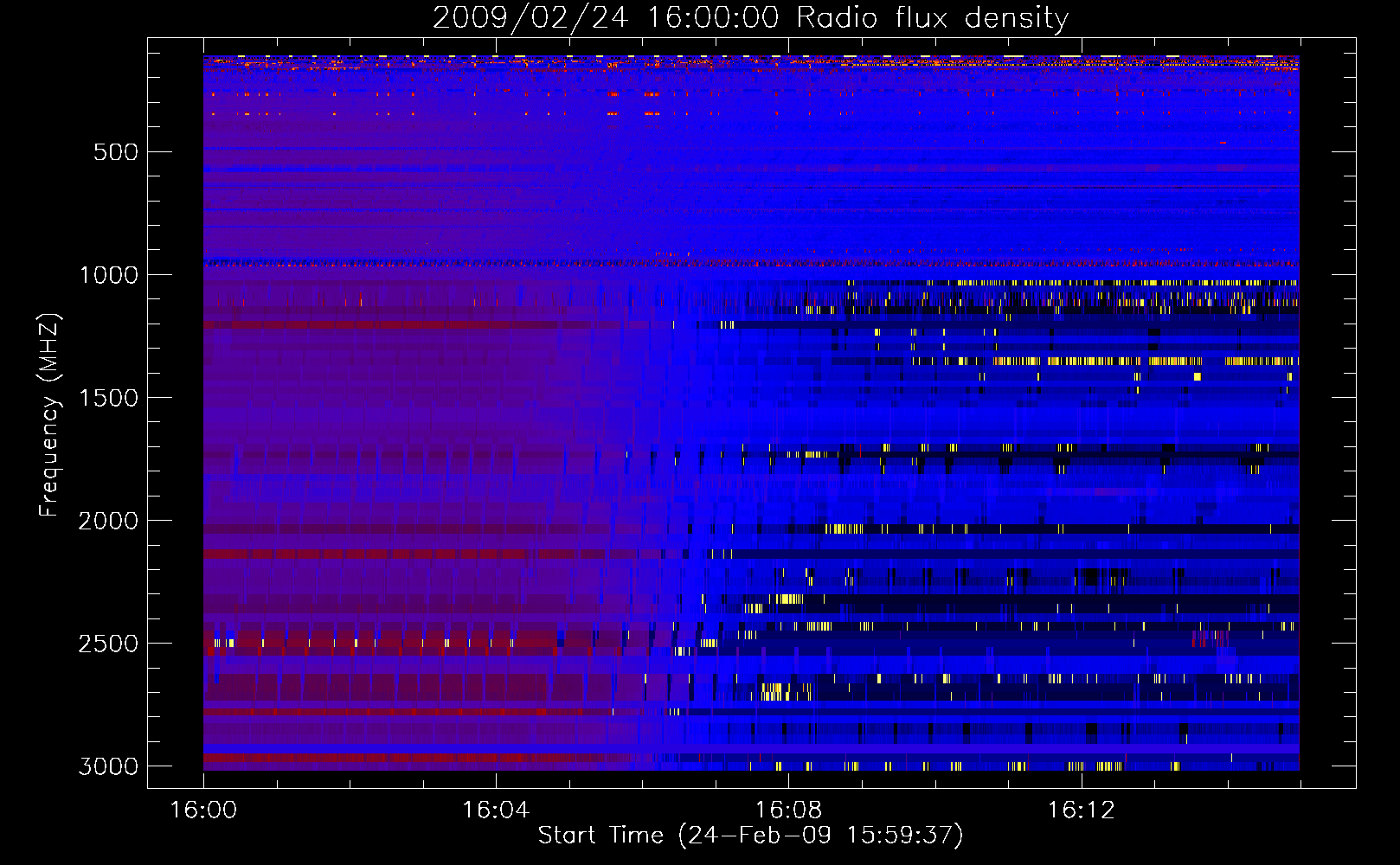Click the '16:12' time tick label

point(1081,810)
